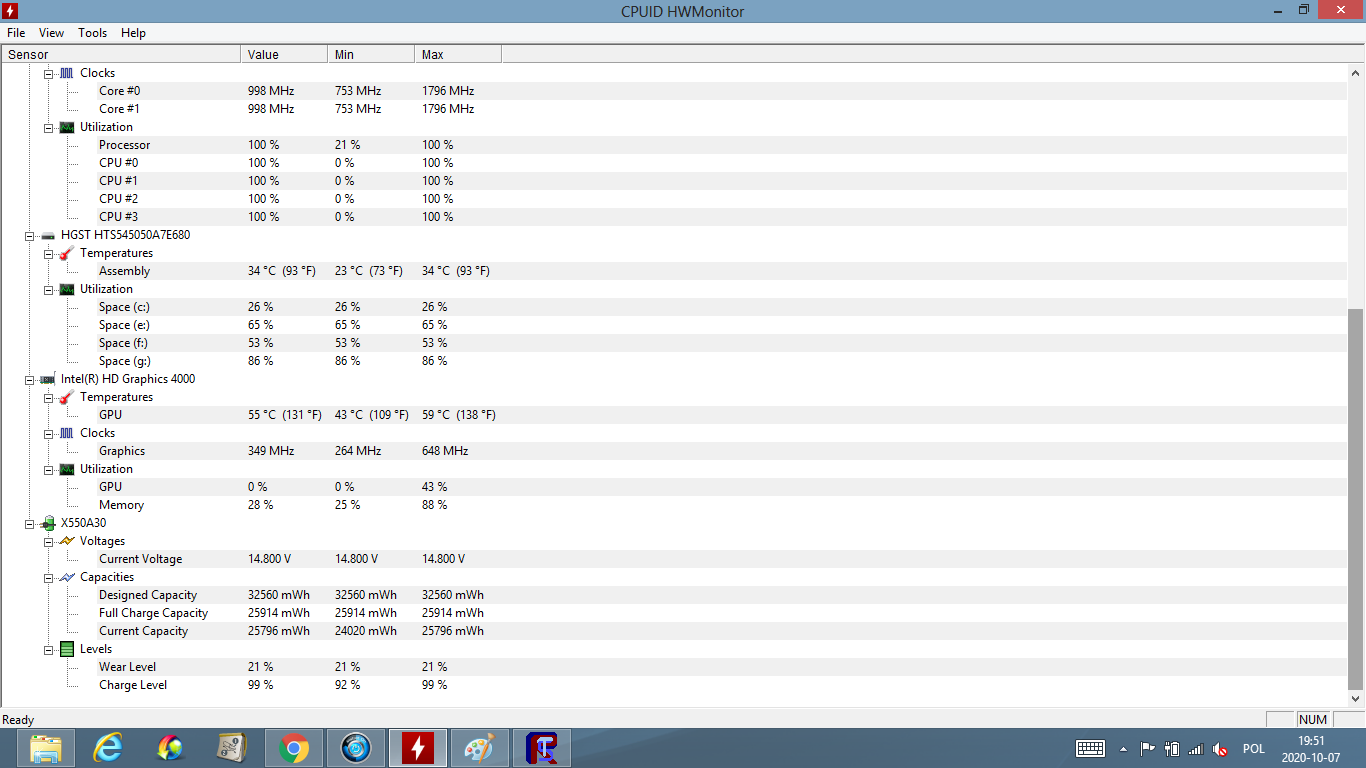Collapse the Intel(R) HD Graphics 4000 node
This screenshot has width=1366, height=768.
(30, 380)
